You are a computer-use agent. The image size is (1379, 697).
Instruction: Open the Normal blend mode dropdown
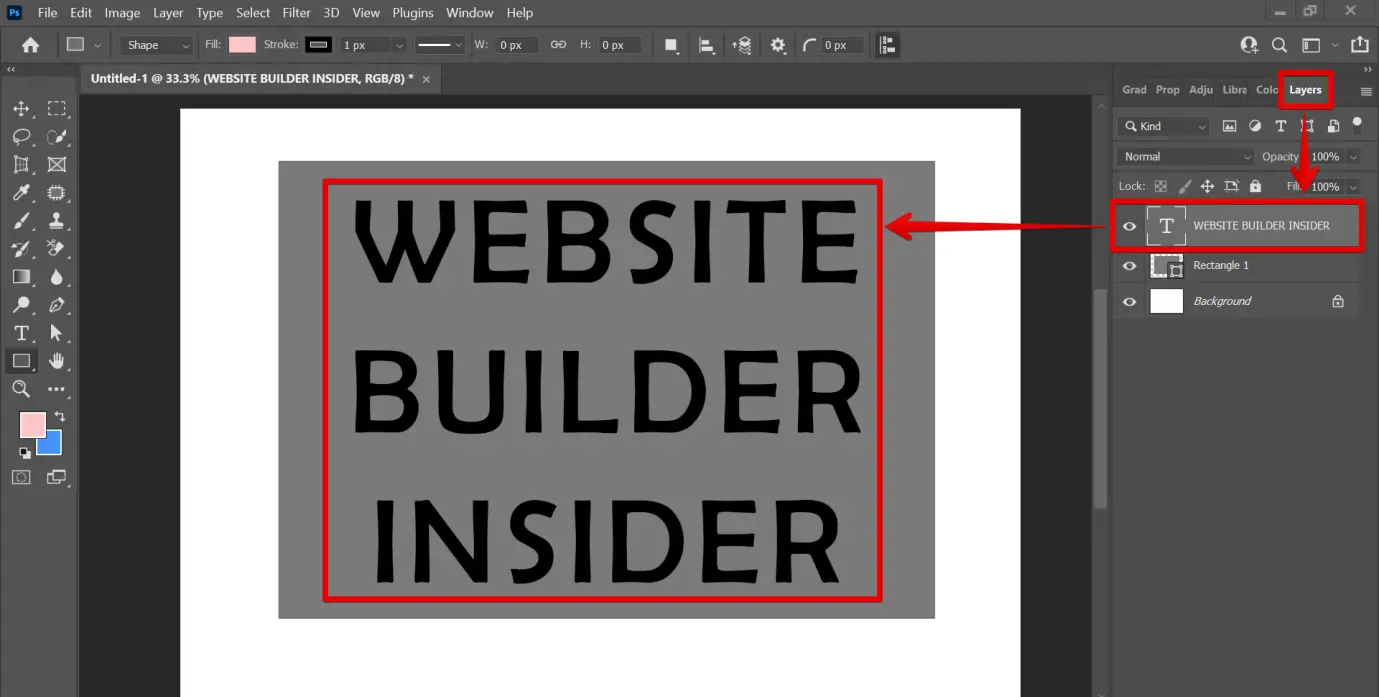pyautogui.click(x=1184, y=156)
